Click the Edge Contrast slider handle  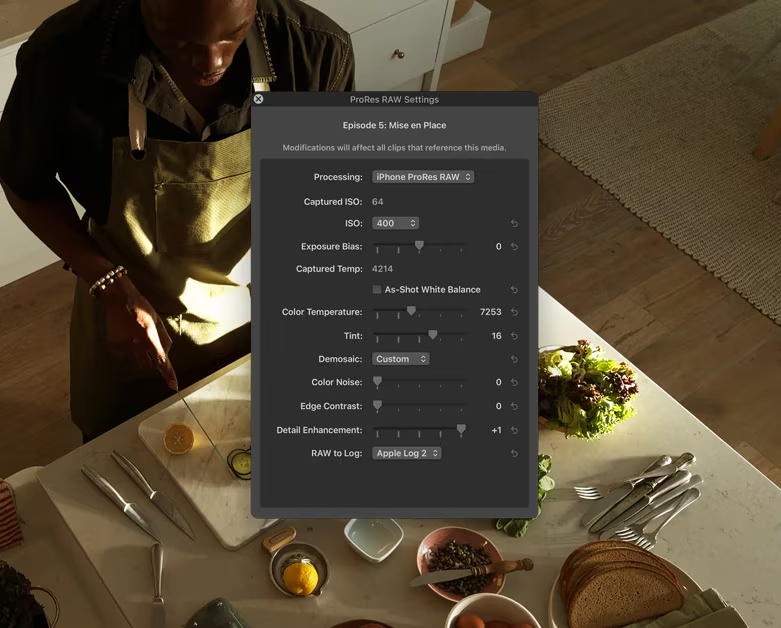coord(378,405)
